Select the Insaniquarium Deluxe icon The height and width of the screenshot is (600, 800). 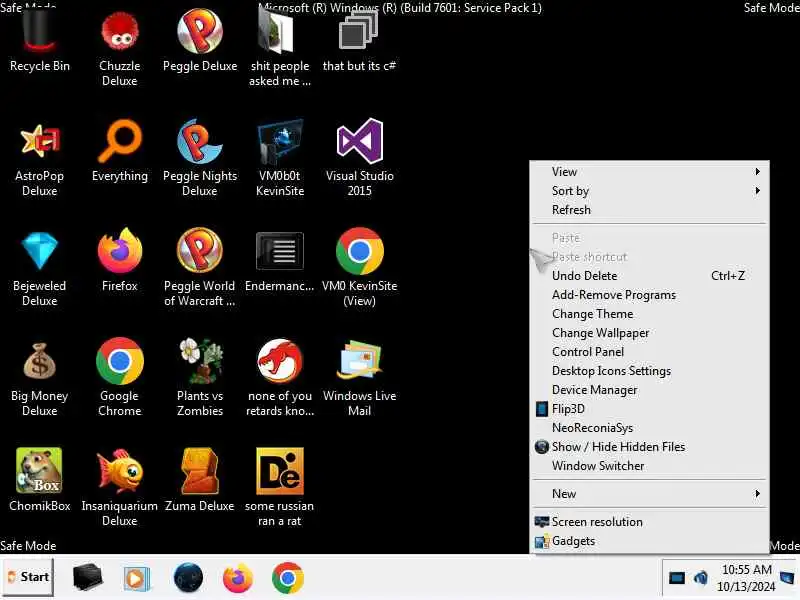coord(119,487)
